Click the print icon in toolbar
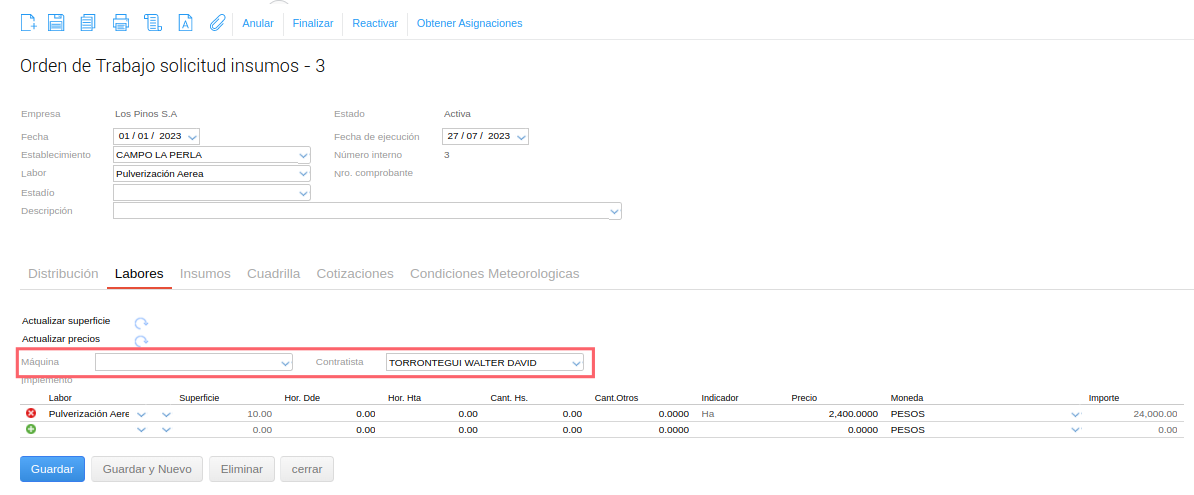The height and width of the screenshot is (495, 1194). click(121, 22)
